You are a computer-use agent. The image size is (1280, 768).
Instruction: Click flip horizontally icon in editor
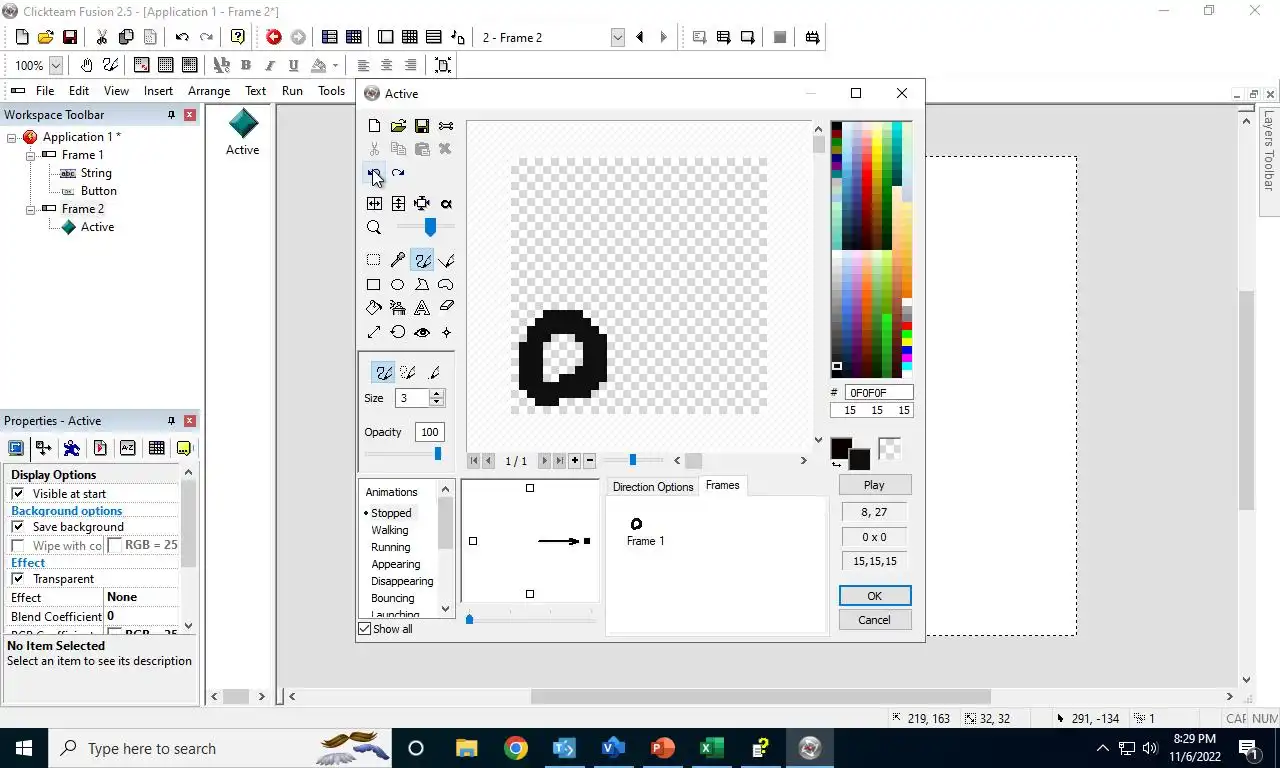pyautogui.click(x=374, y=203)
